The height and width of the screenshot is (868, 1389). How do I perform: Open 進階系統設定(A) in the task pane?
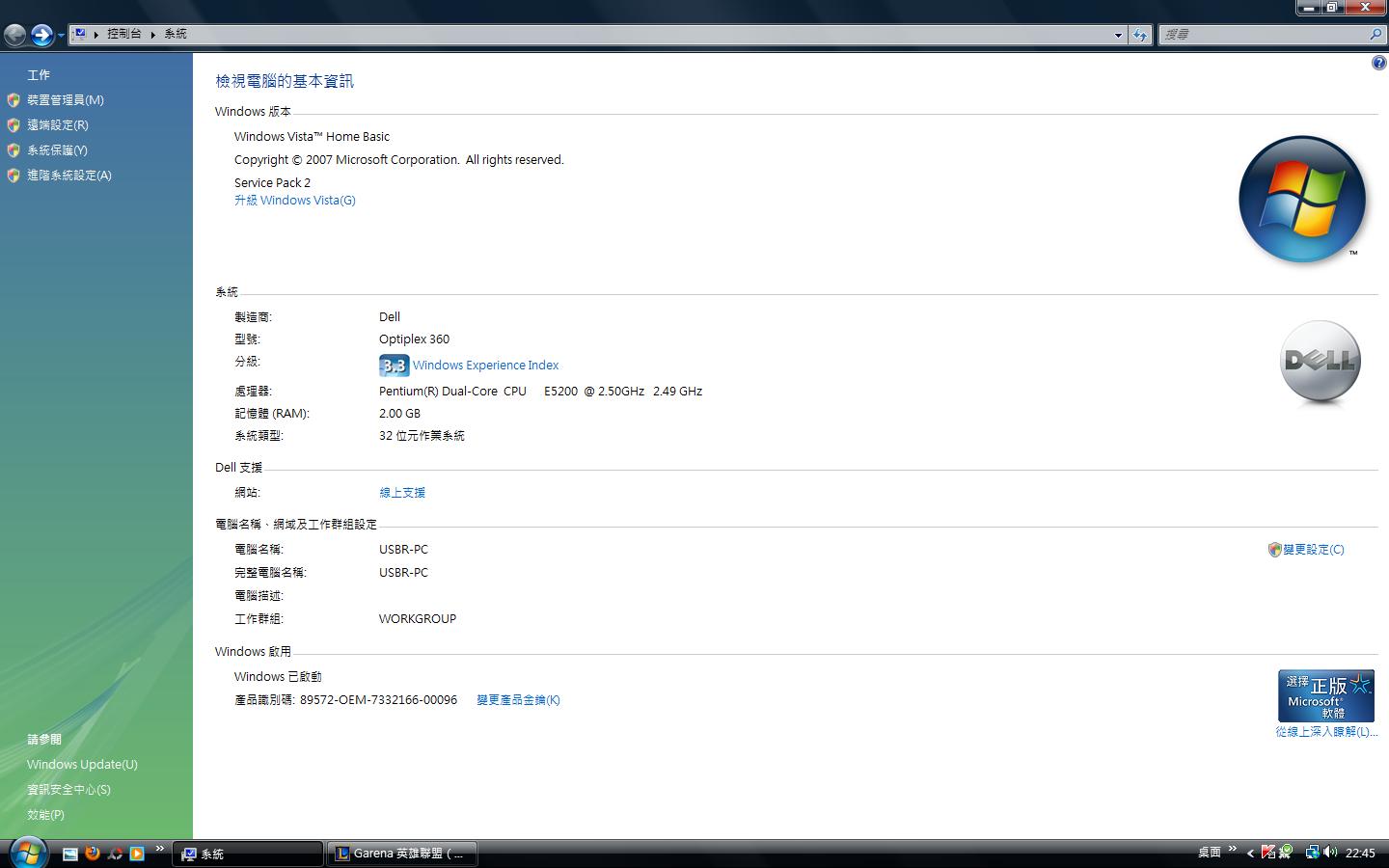tap(69, 176)
